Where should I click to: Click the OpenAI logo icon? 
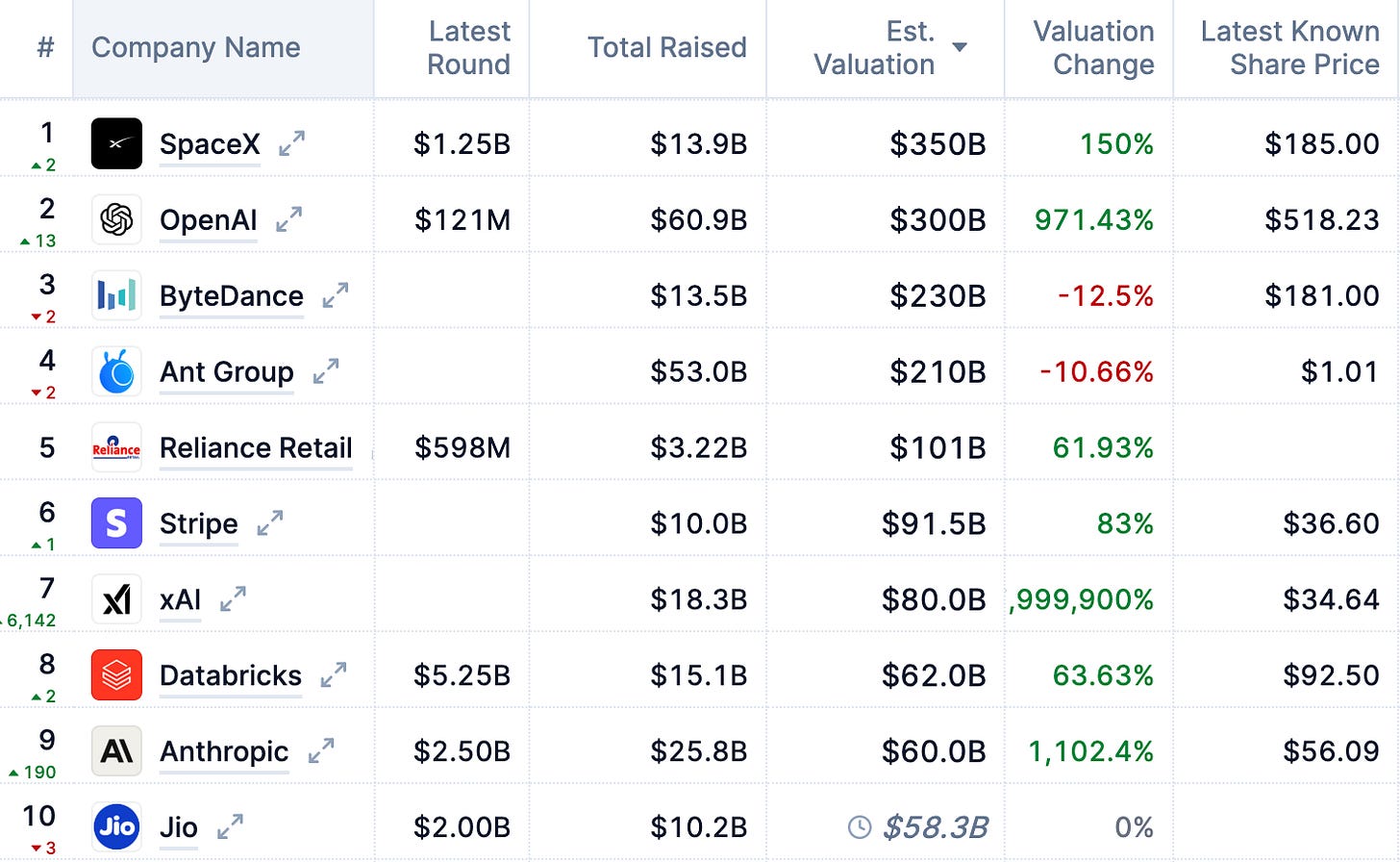click(x=116, y=219)
